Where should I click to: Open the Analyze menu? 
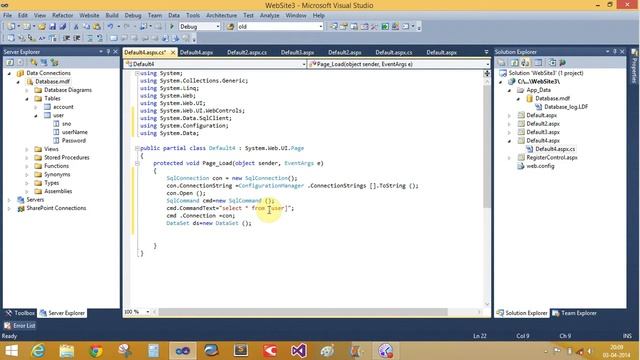click(270, 15)
